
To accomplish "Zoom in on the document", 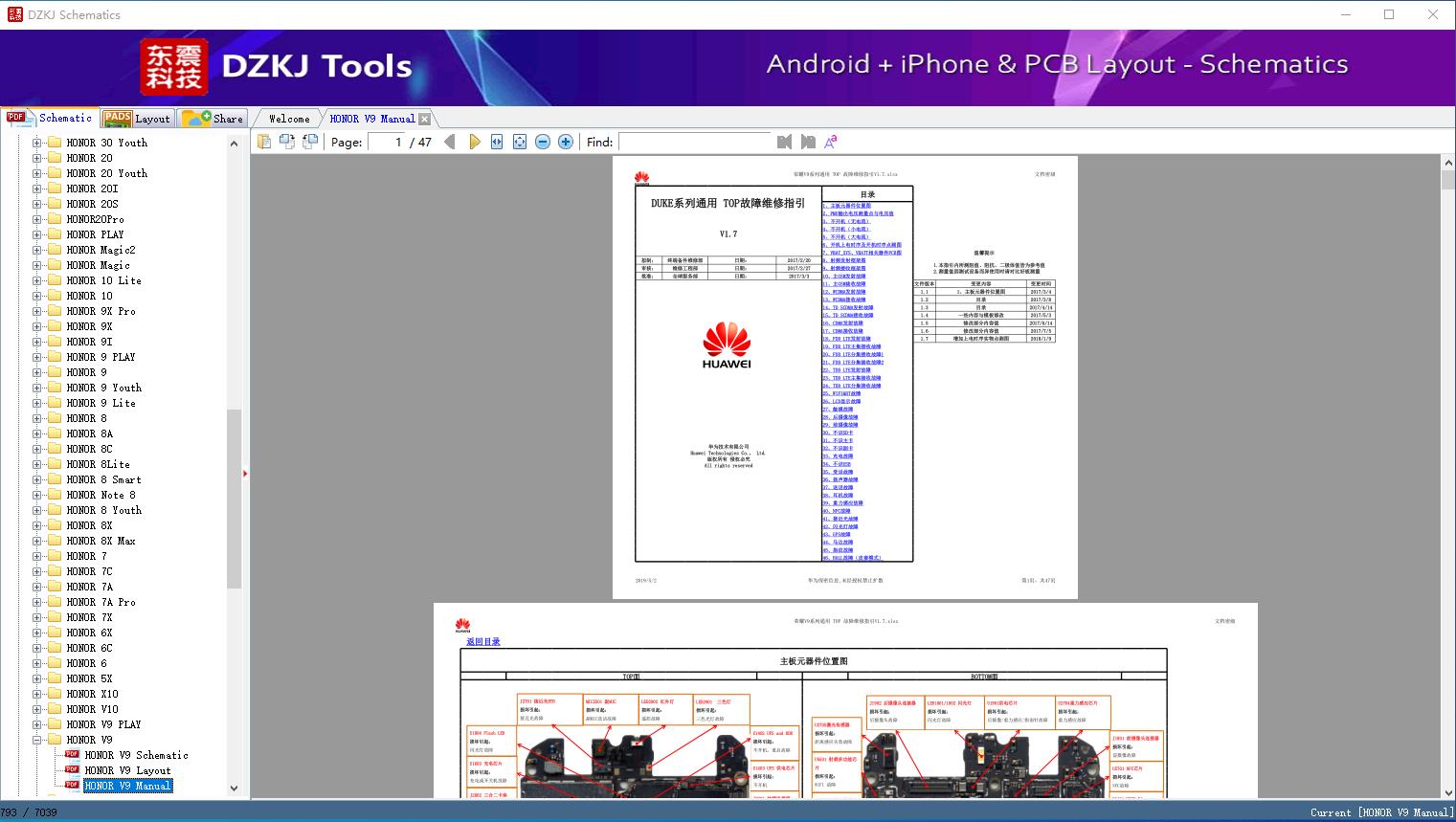I will (x=566, y=142).
